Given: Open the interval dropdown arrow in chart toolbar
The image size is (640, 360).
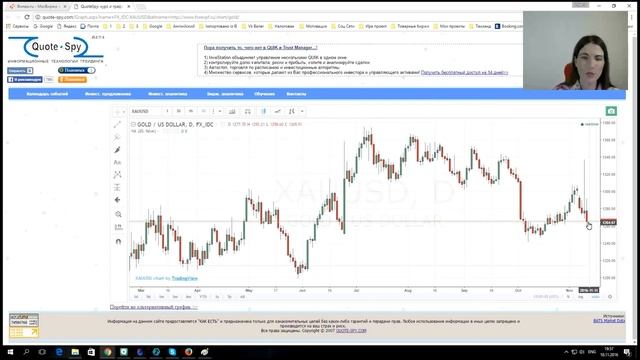Looking at the screenshot, I should pos(220,111).
